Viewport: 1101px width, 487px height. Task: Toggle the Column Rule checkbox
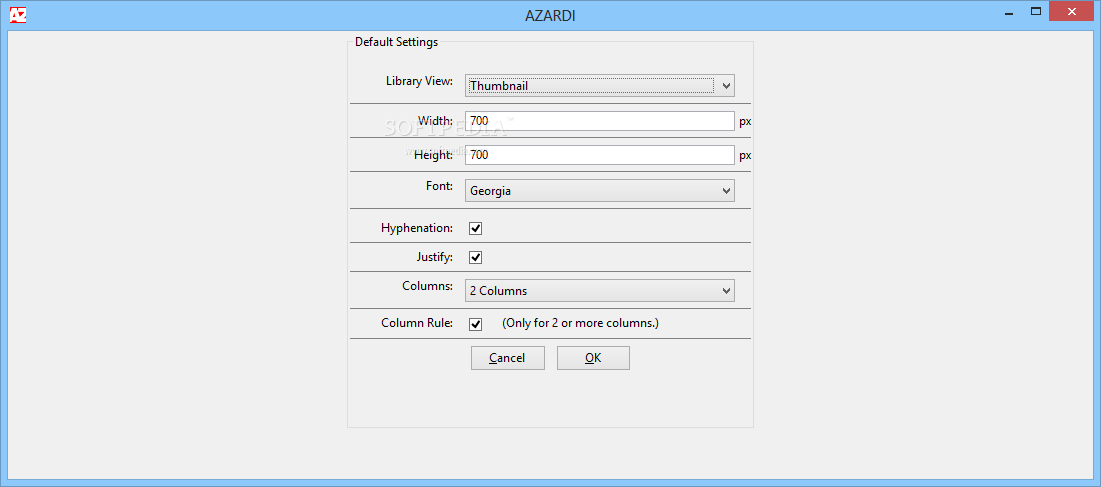coord(475,323)
